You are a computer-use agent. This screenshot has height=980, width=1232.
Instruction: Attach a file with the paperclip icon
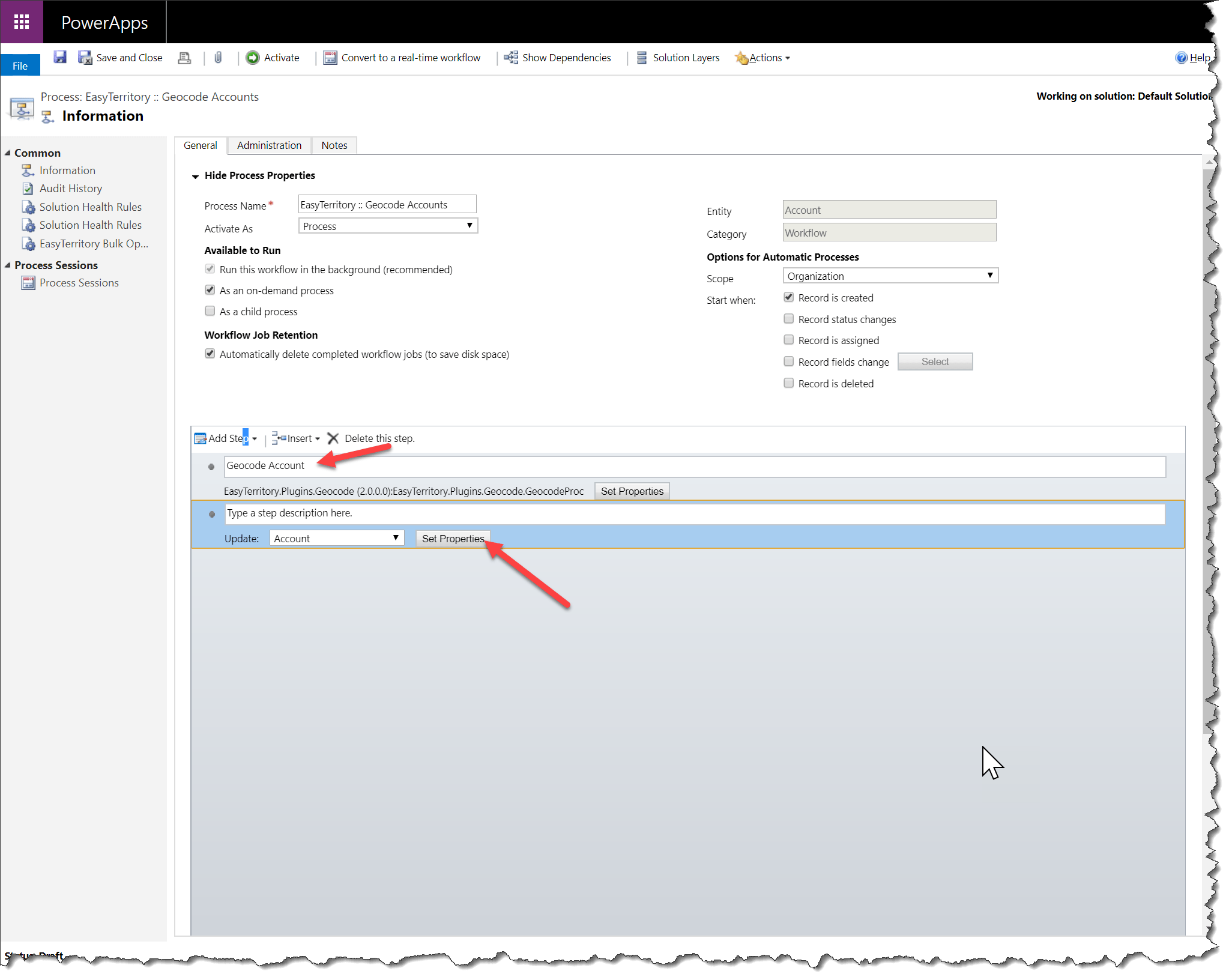coord(218,57)
